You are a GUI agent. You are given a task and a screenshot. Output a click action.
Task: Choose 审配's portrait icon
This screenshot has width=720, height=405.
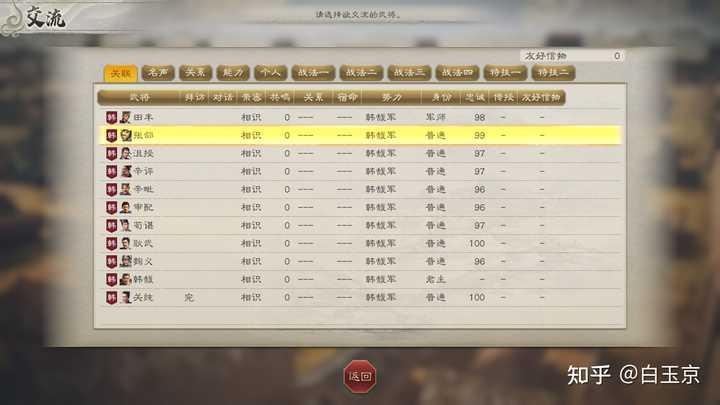125,208
